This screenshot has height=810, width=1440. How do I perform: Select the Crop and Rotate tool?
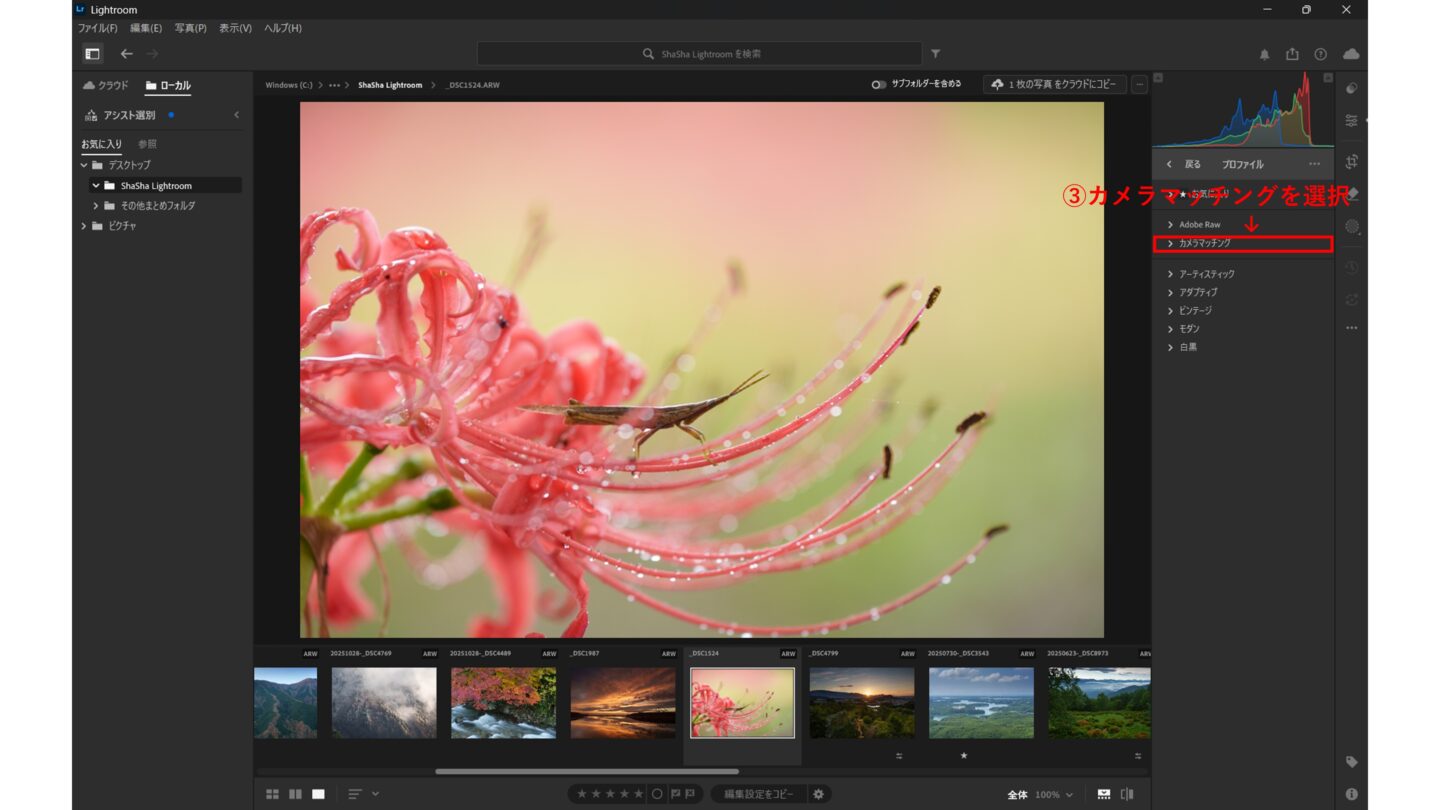click(x=1351, y=161)
